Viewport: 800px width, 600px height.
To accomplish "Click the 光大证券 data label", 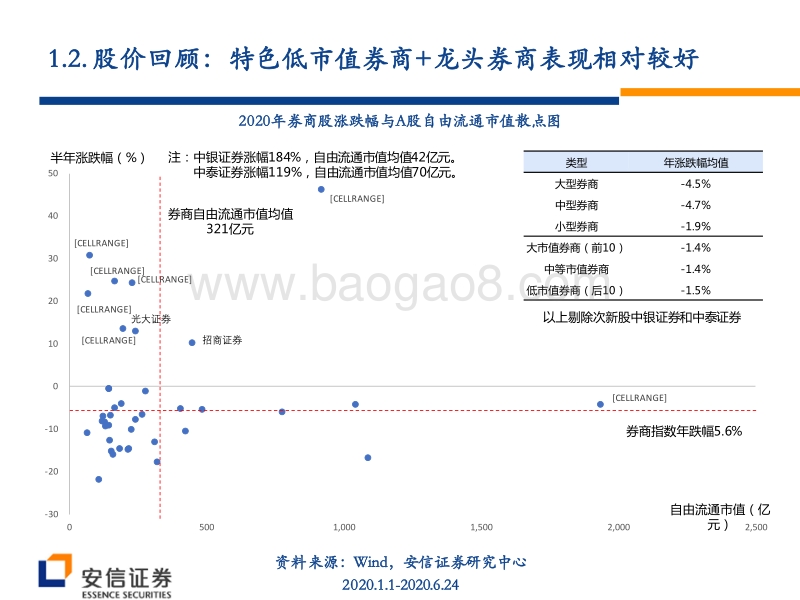I will coord(151,319).
